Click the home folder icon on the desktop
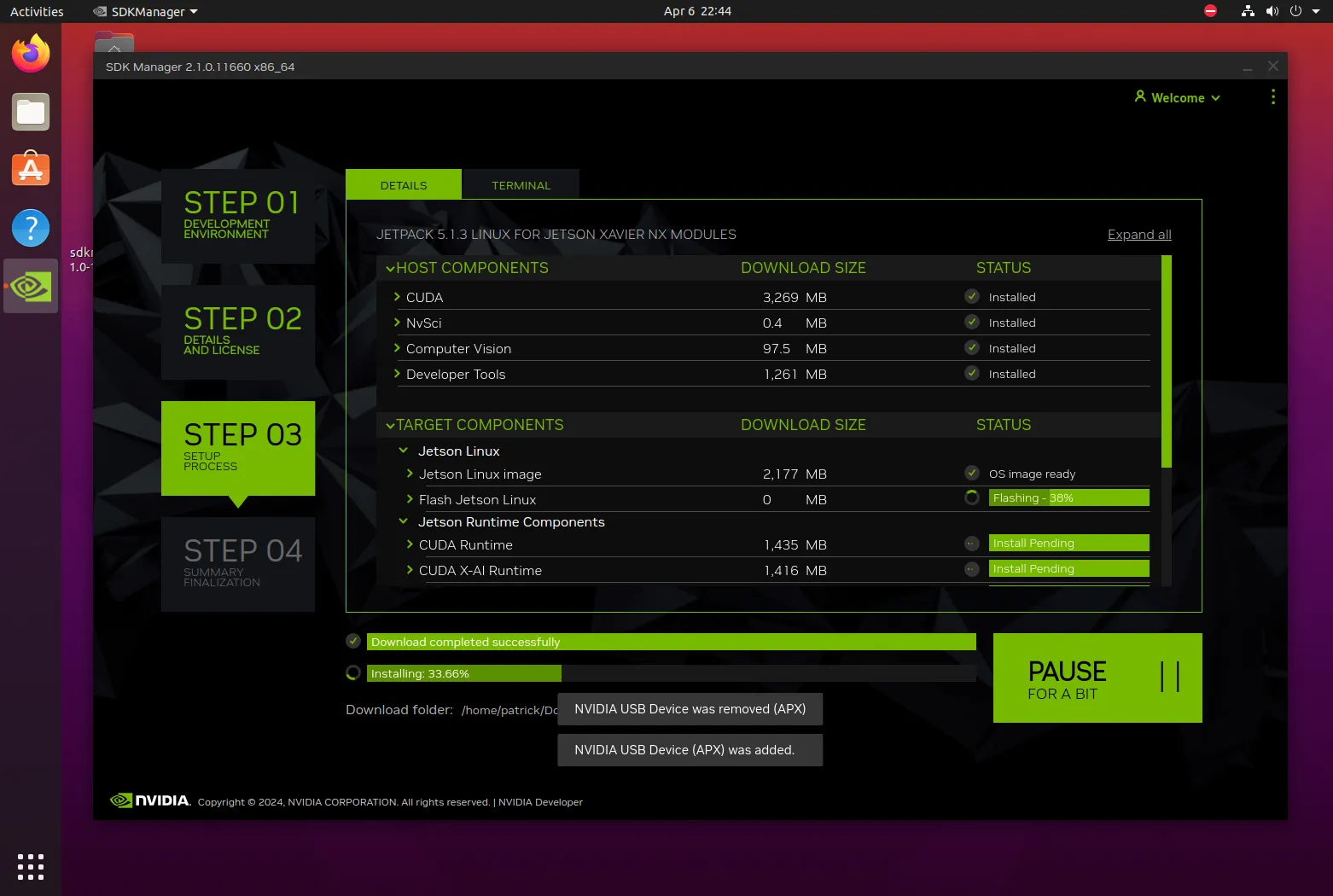 [x=114, y=42]
